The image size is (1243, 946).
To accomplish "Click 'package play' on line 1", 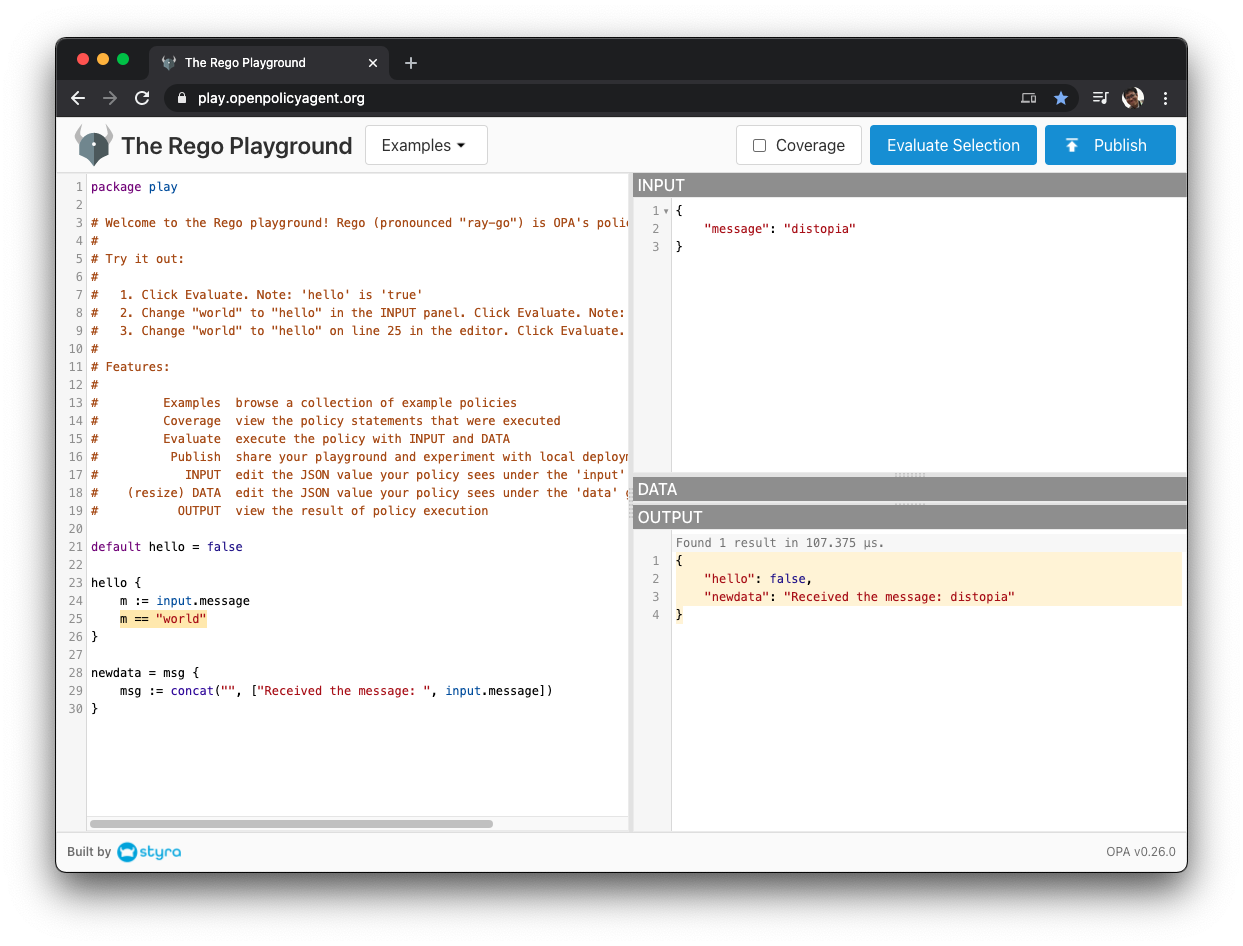I will [x=134, y=187].
